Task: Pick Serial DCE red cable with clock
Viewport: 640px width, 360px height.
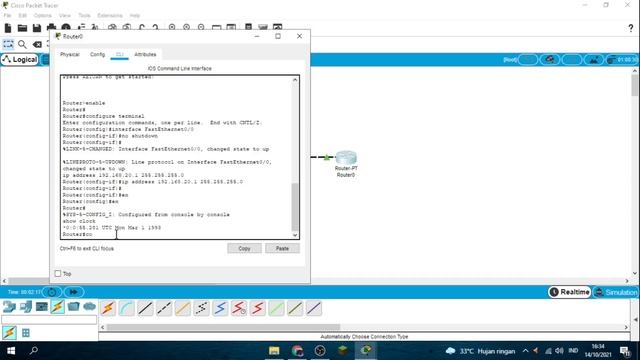Action: pyautogui.click(x=239, y=308)
